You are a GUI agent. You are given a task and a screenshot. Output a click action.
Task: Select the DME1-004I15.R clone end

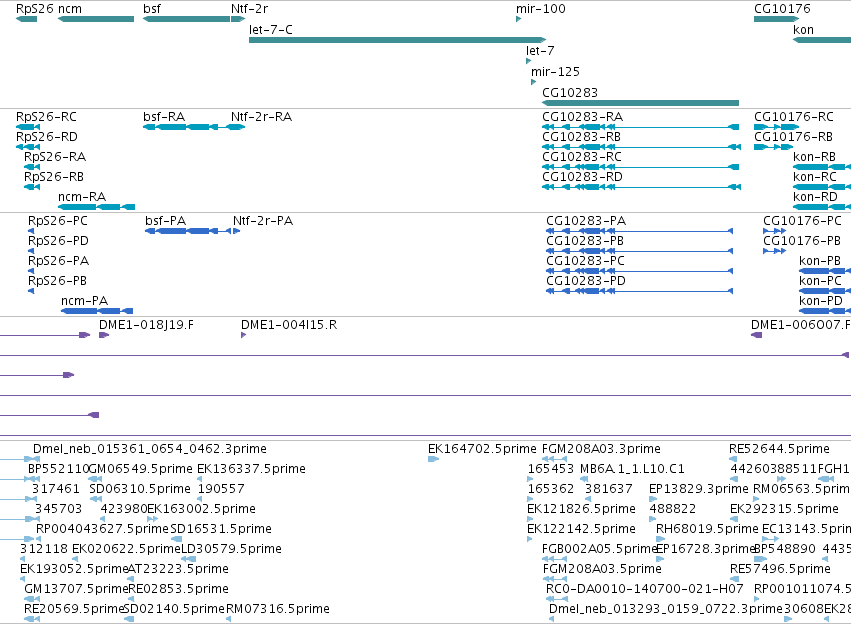[x=244, y=335]
